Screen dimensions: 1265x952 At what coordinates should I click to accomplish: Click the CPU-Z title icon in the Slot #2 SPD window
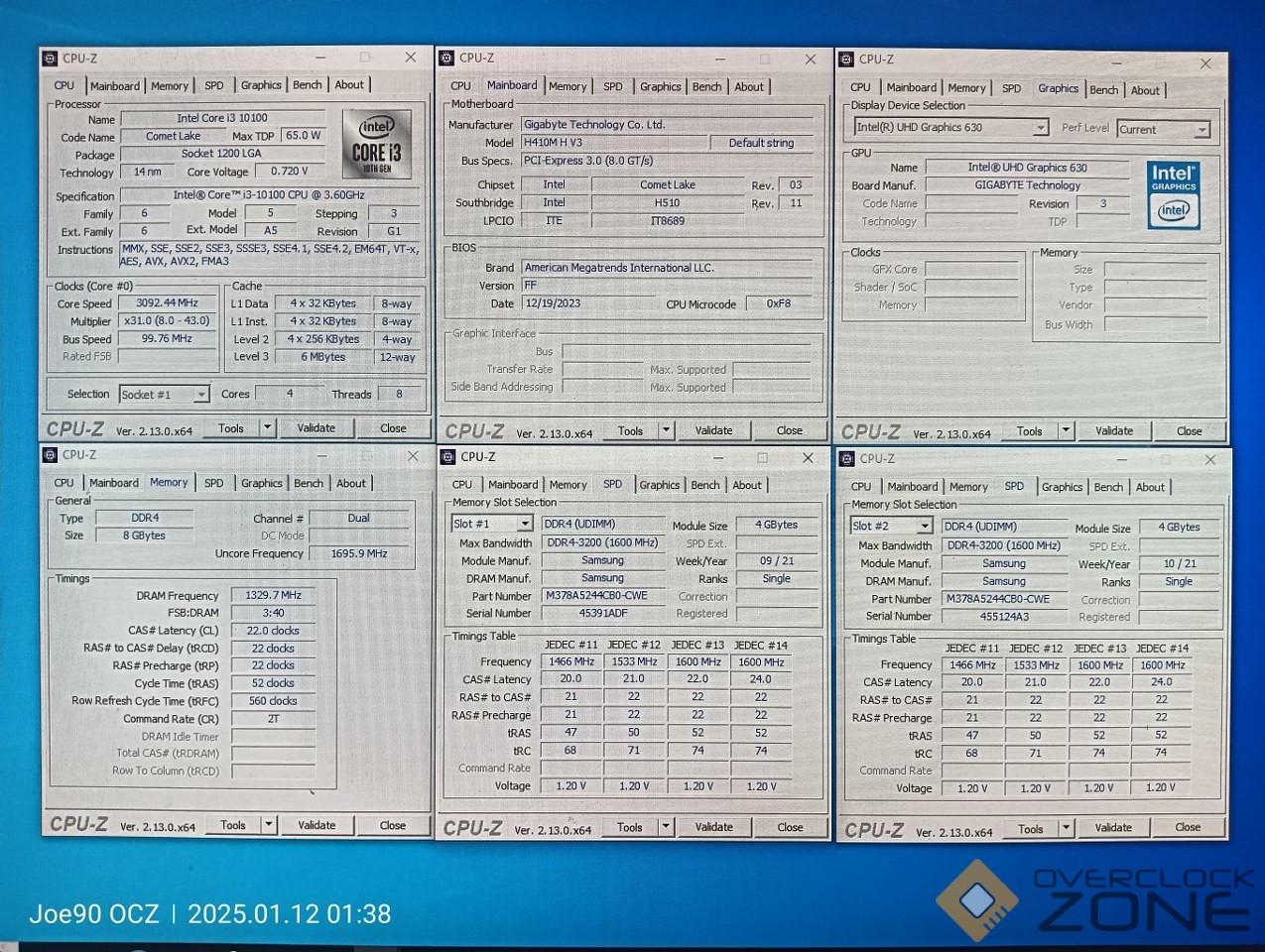coord(847,459)
